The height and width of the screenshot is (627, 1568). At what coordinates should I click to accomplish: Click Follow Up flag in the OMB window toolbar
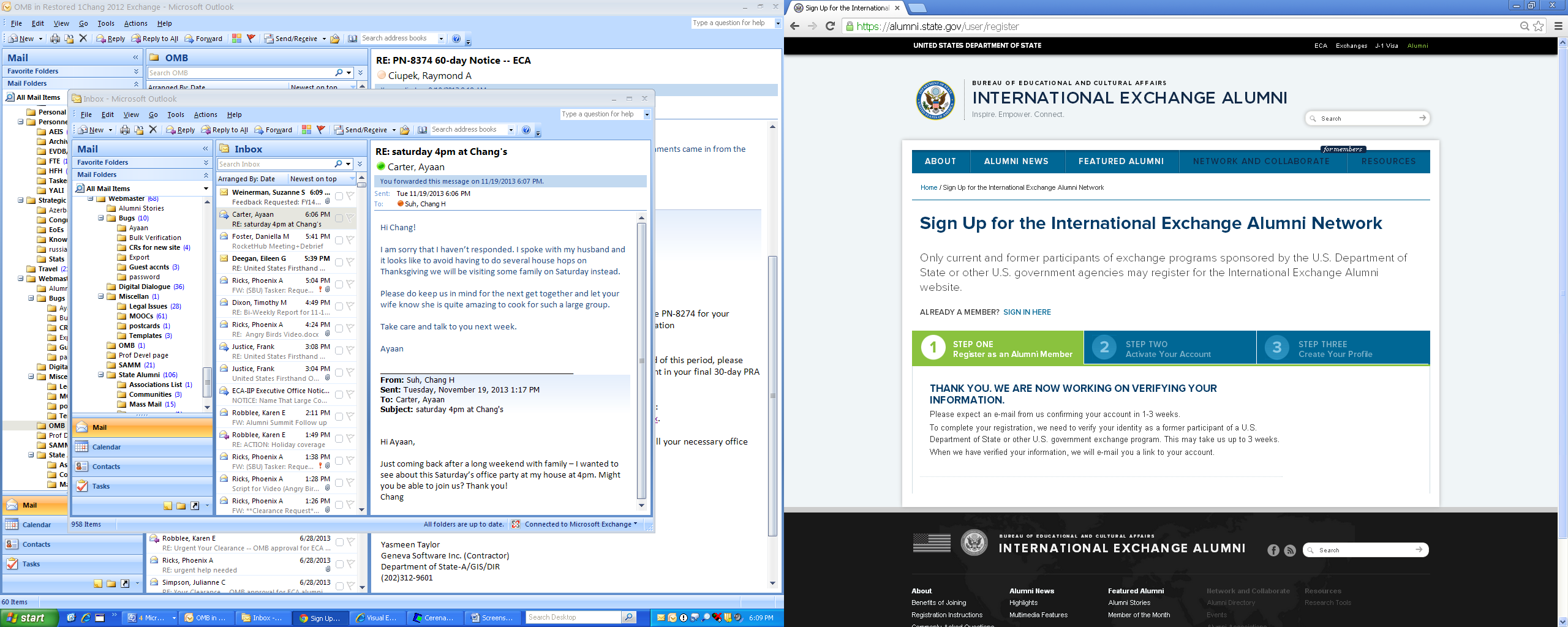251,39
